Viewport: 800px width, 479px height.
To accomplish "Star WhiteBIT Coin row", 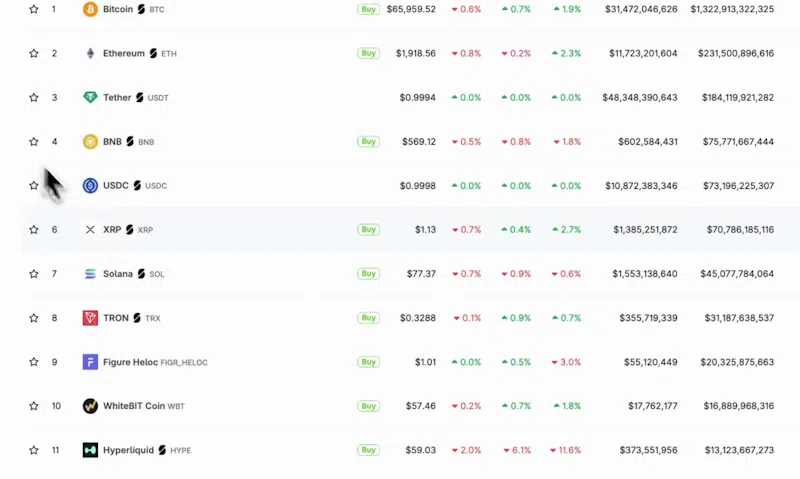I will coord(34,406).
